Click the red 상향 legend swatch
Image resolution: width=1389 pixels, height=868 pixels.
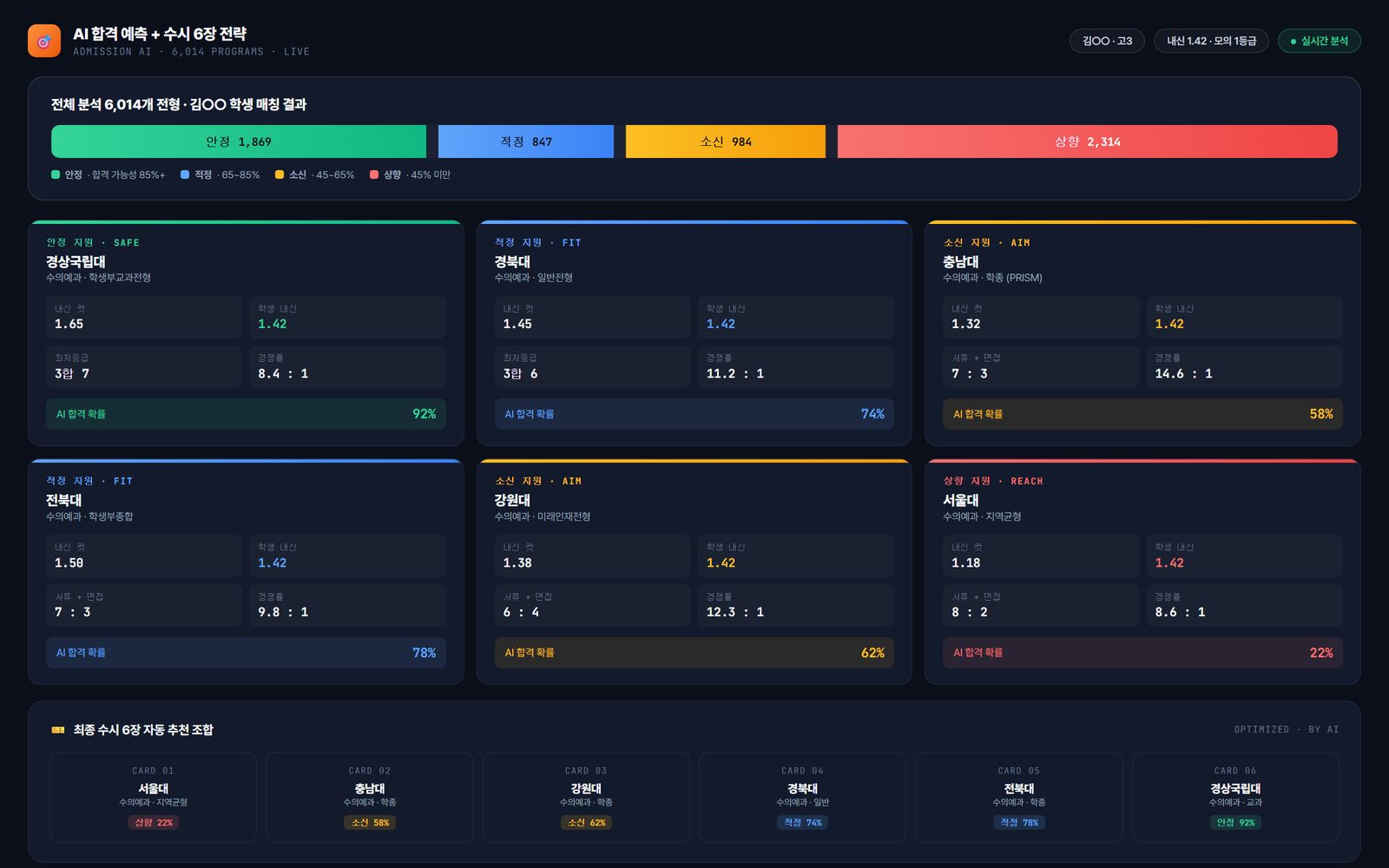(x=374, y=174)
